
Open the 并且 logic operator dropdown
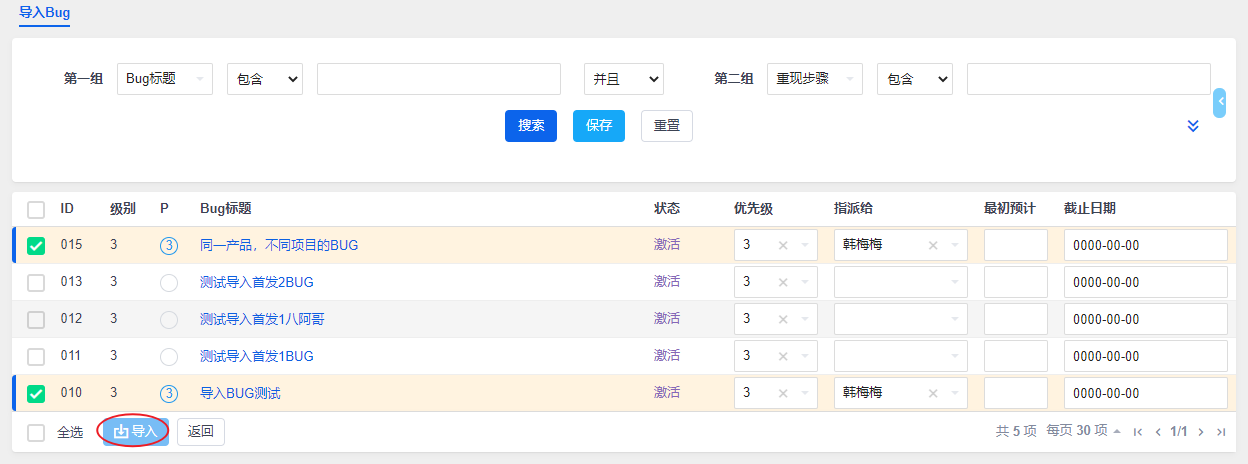(623, 79)
